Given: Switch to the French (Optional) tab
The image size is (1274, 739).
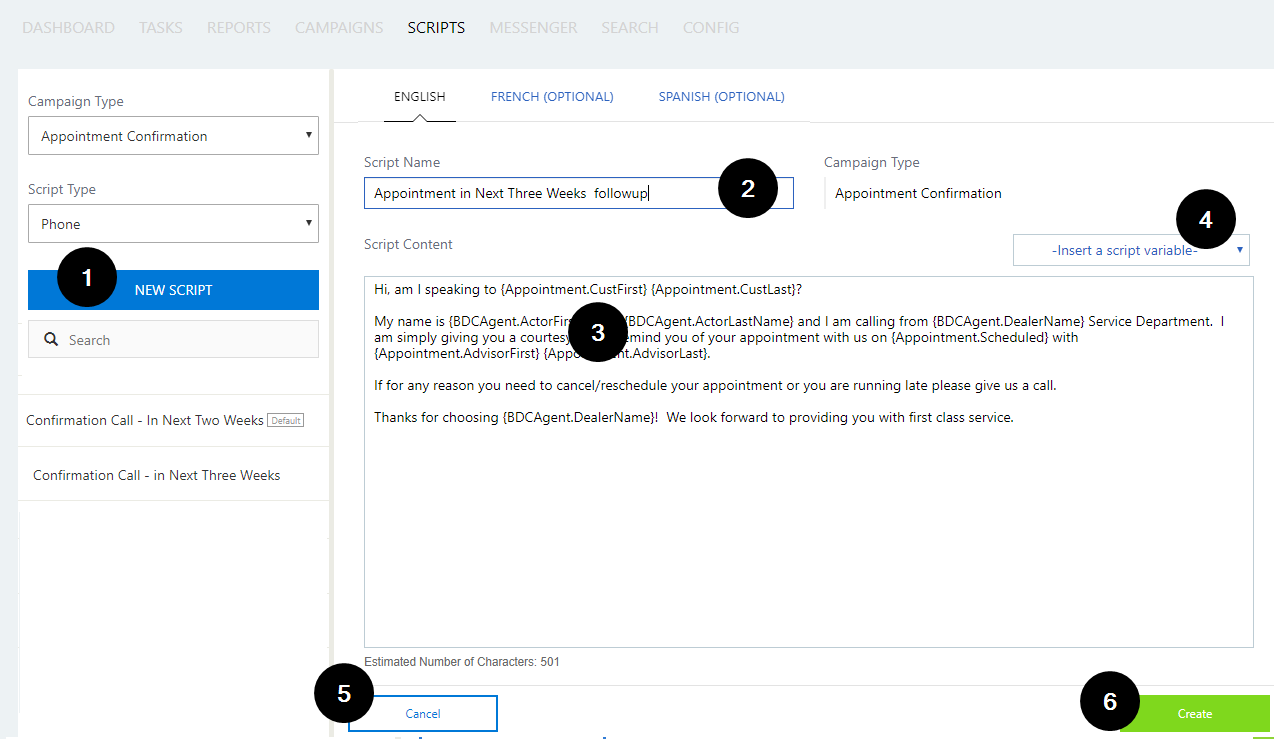Looking at the screenshot, I should tap(552, 97).
